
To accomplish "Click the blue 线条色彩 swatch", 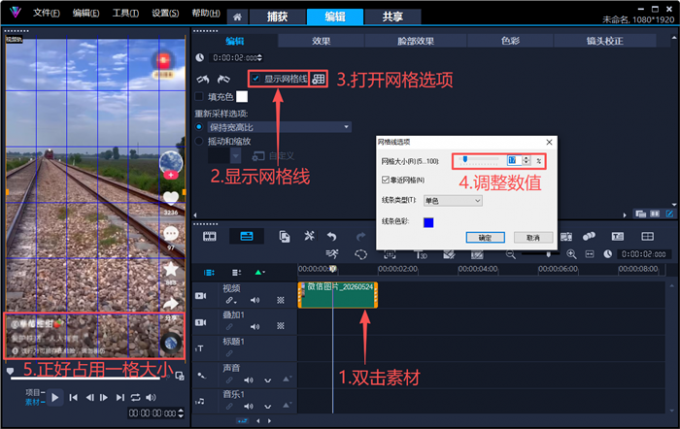I will (428, 223).
